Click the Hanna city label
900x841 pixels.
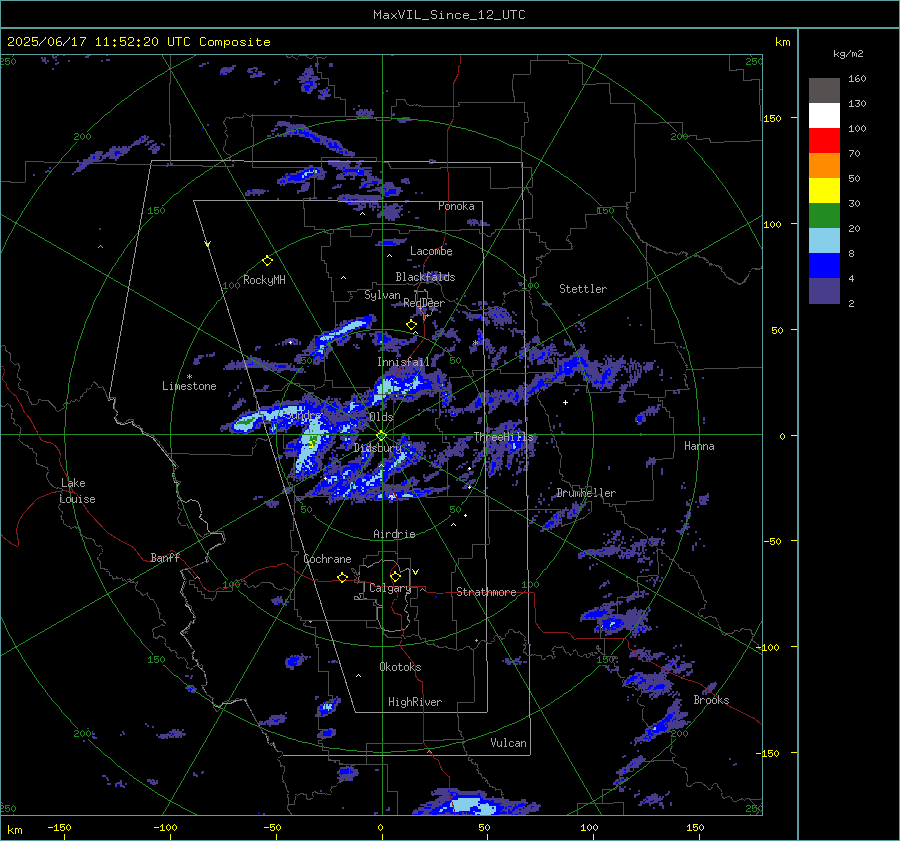coord(699,446)
